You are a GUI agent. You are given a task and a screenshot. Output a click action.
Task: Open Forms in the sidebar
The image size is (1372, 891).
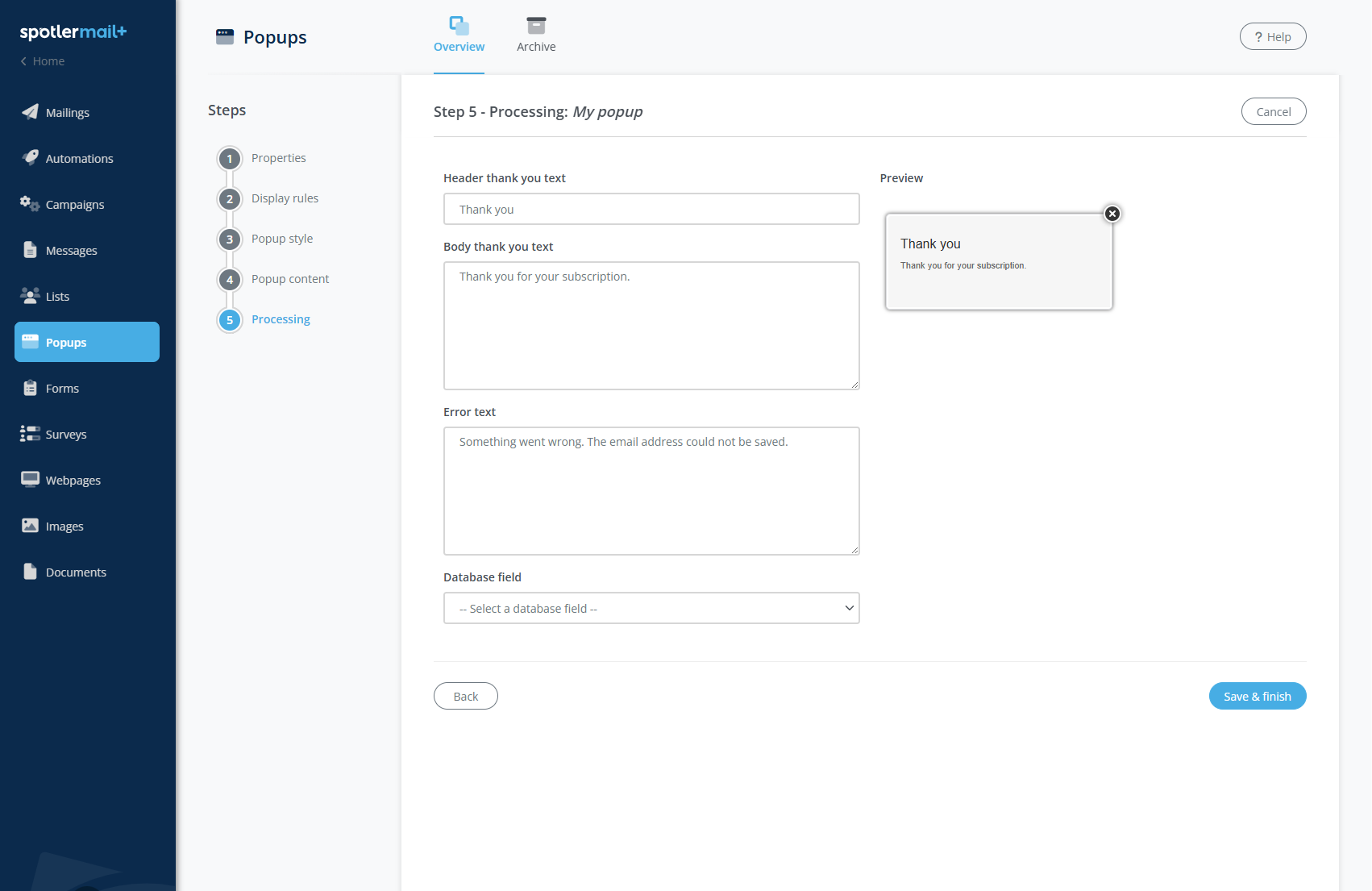point(87,388)
